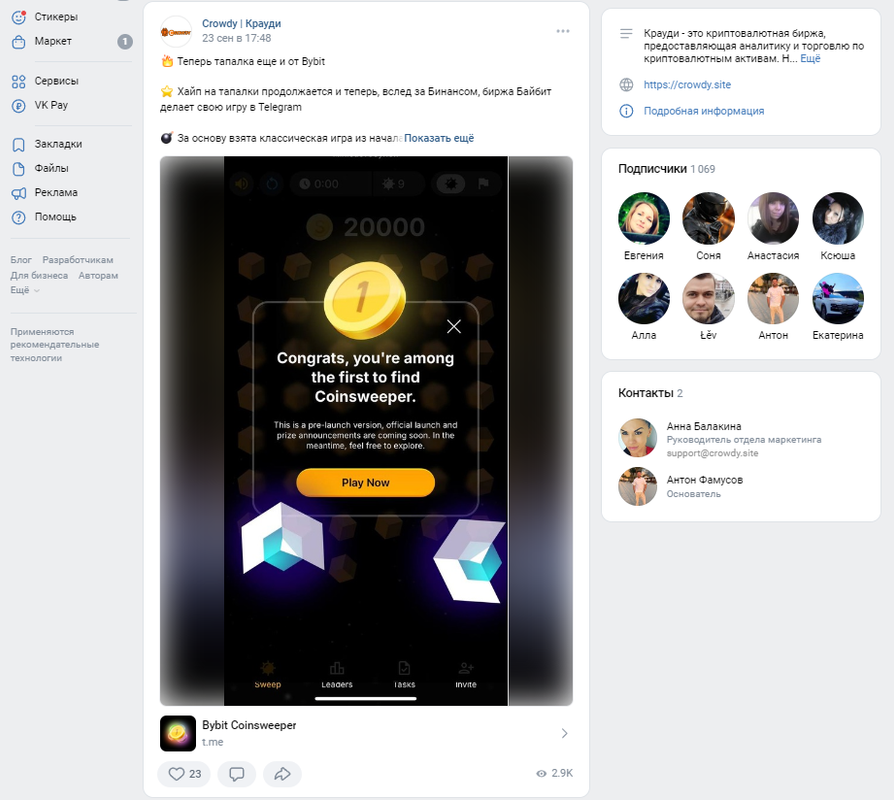Open Маркет in the left menu
The height and width of the screenshot is (800, 894).
53,41
